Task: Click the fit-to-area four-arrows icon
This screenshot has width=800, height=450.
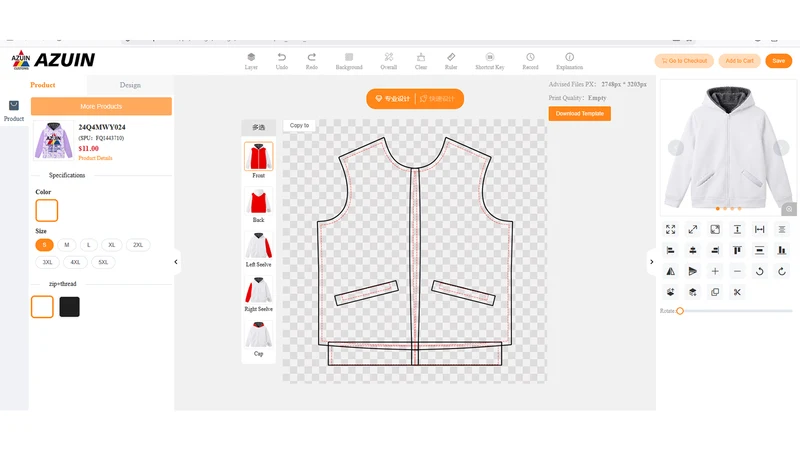Action: pos(670,230)
